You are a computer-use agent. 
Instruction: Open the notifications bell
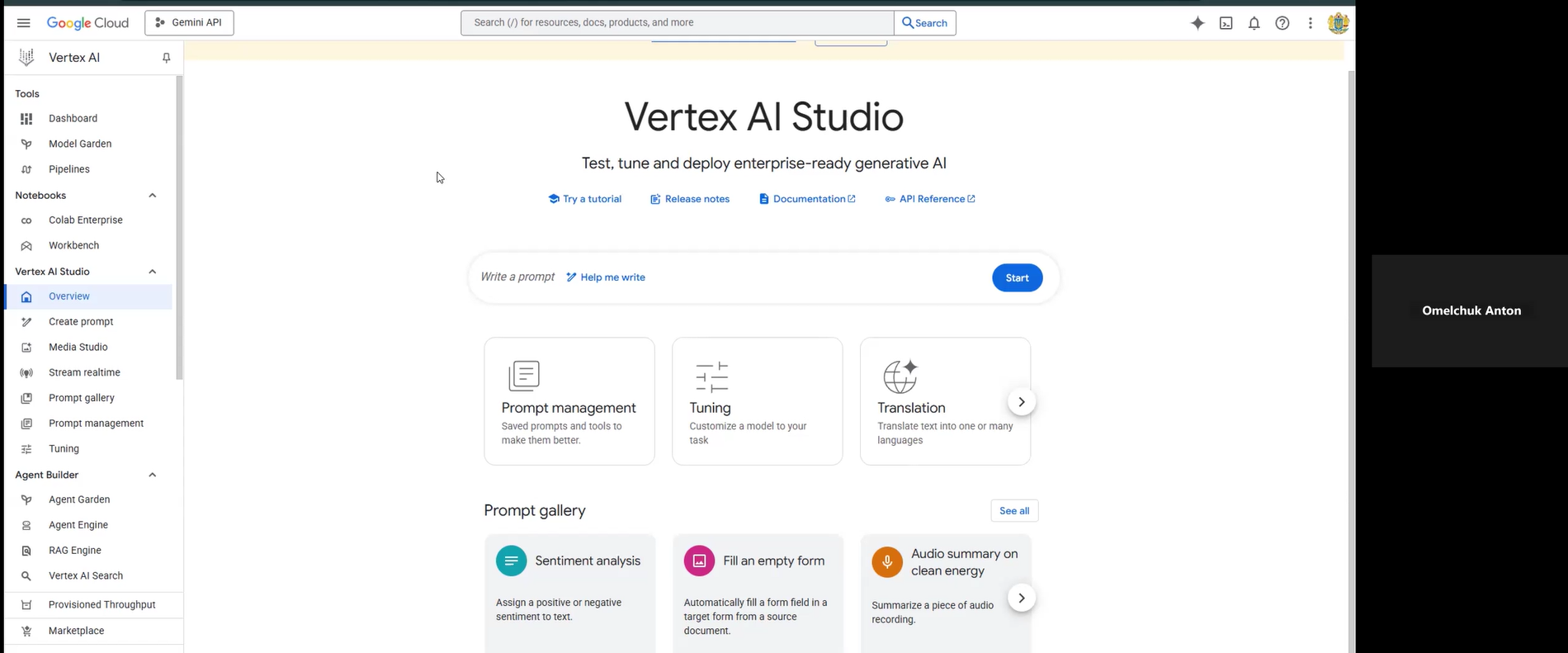1254,23
